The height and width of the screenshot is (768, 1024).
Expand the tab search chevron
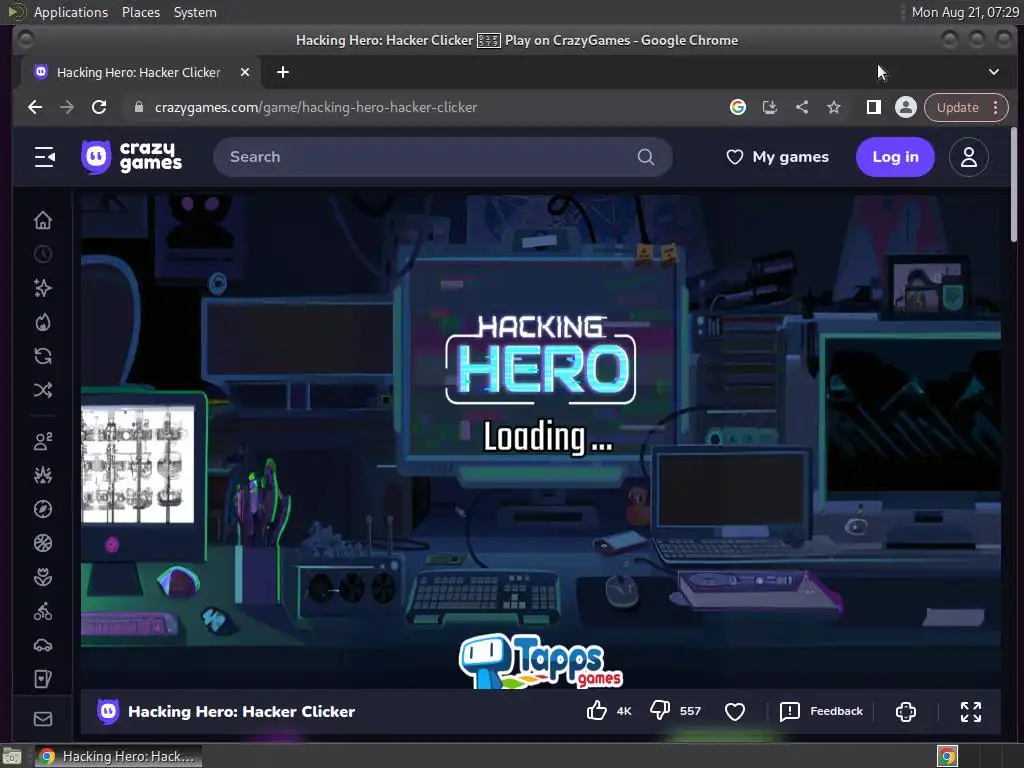[993, 72]
